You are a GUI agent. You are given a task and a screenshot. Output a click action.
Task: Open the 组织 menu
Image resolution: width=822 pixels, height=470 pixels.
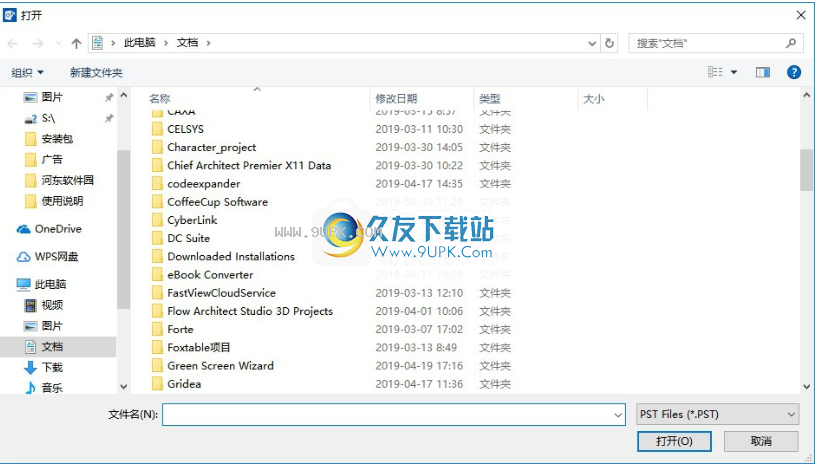click(28, 73)
